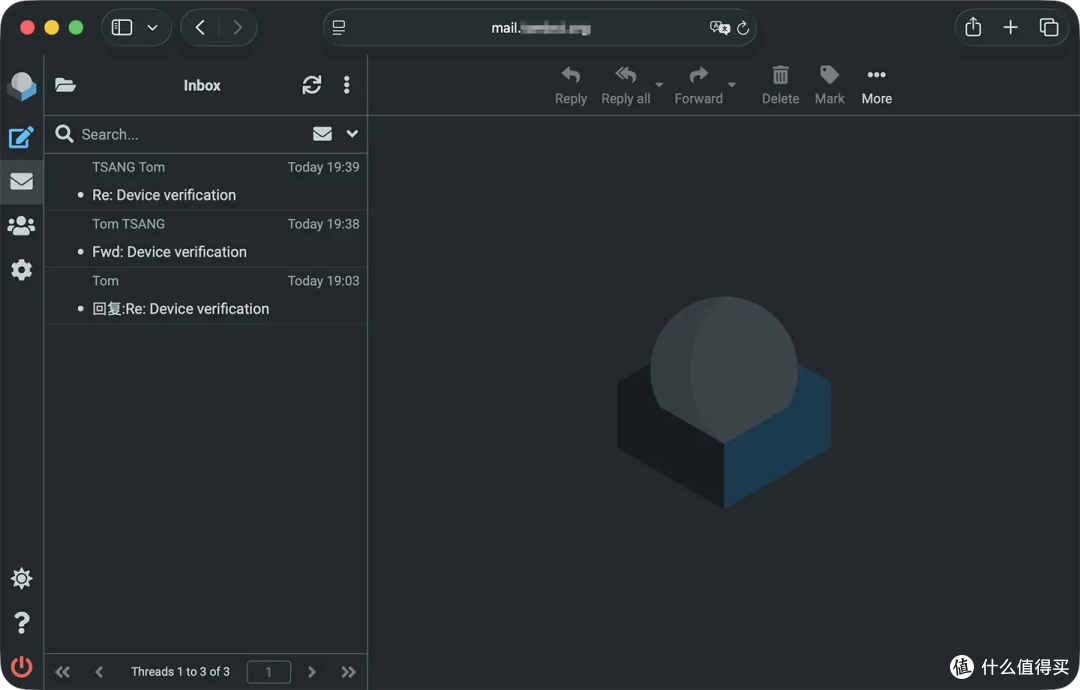Show the mail folders list
1080x690 pixels.
[x=65, y=85]
